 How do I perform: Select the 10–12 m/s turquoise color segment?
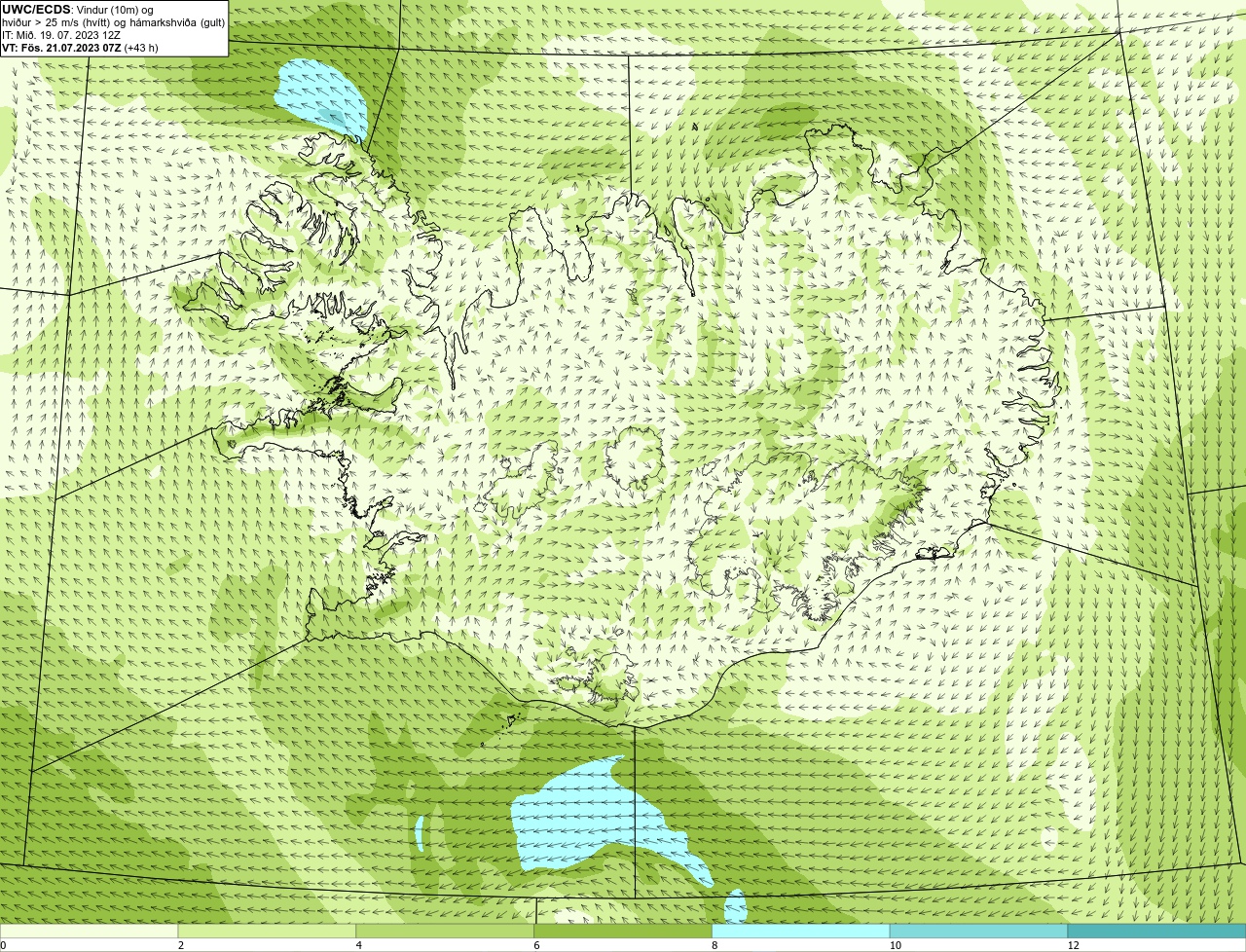pos(978,931)
